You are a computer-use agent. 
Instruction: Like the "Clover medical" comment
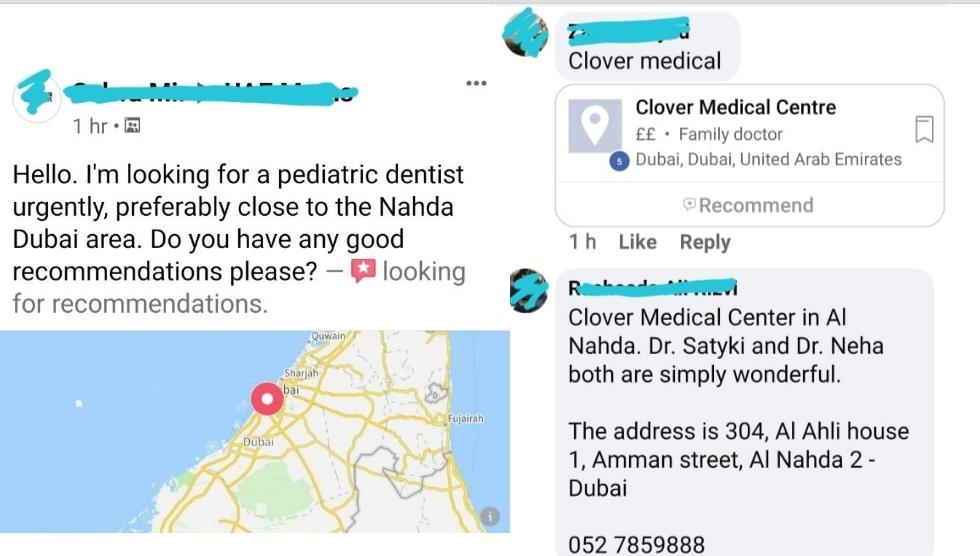(x=637, y=242)
